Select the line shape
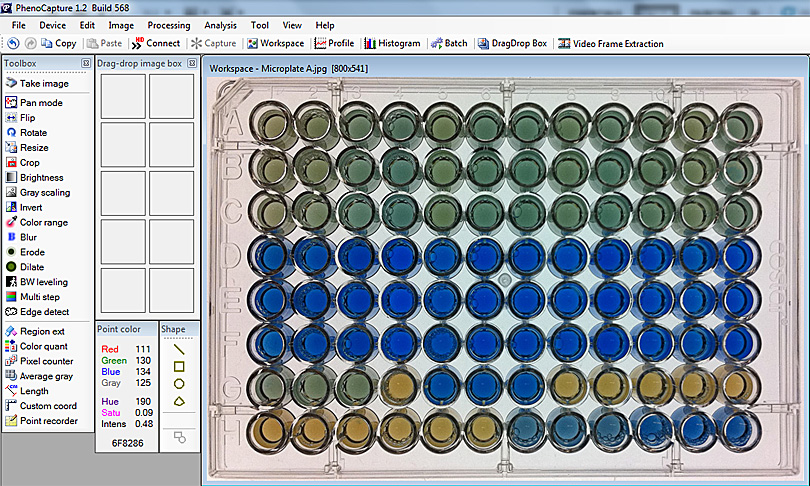Image resolution: width=810 pixels, height=486 pixels. (x=179, y=349)
